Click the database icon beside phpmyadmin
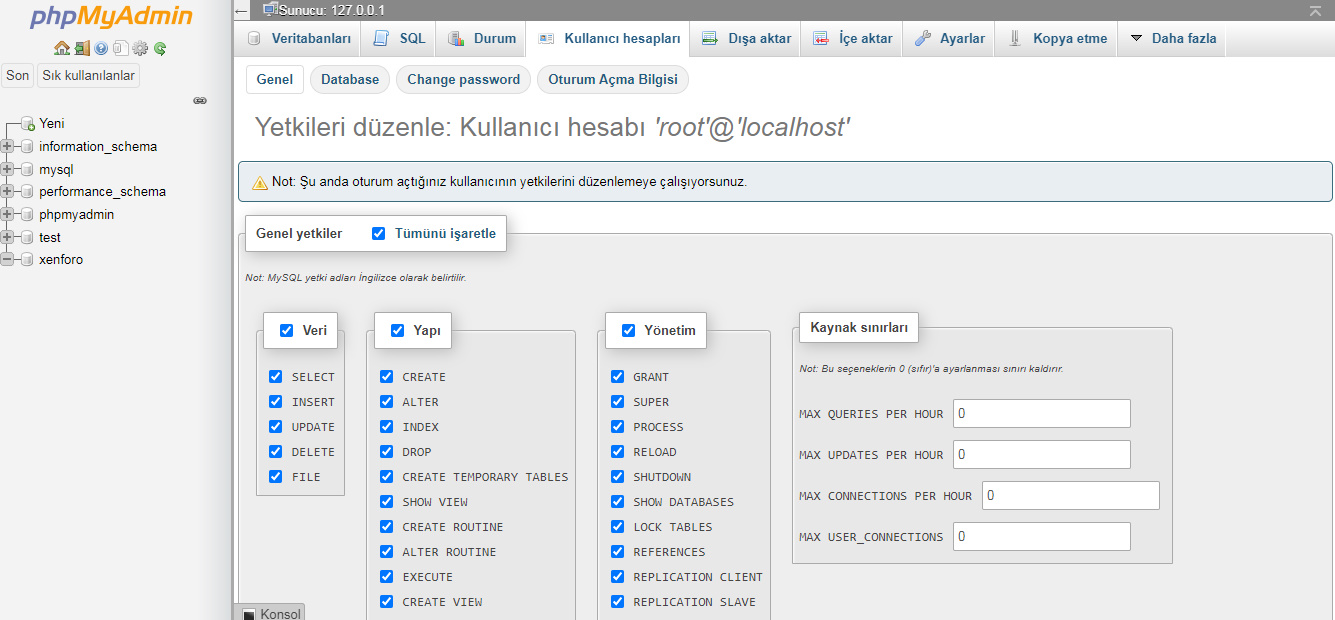This screenshot has width=1335, height=620. click(x=27, y=215)
